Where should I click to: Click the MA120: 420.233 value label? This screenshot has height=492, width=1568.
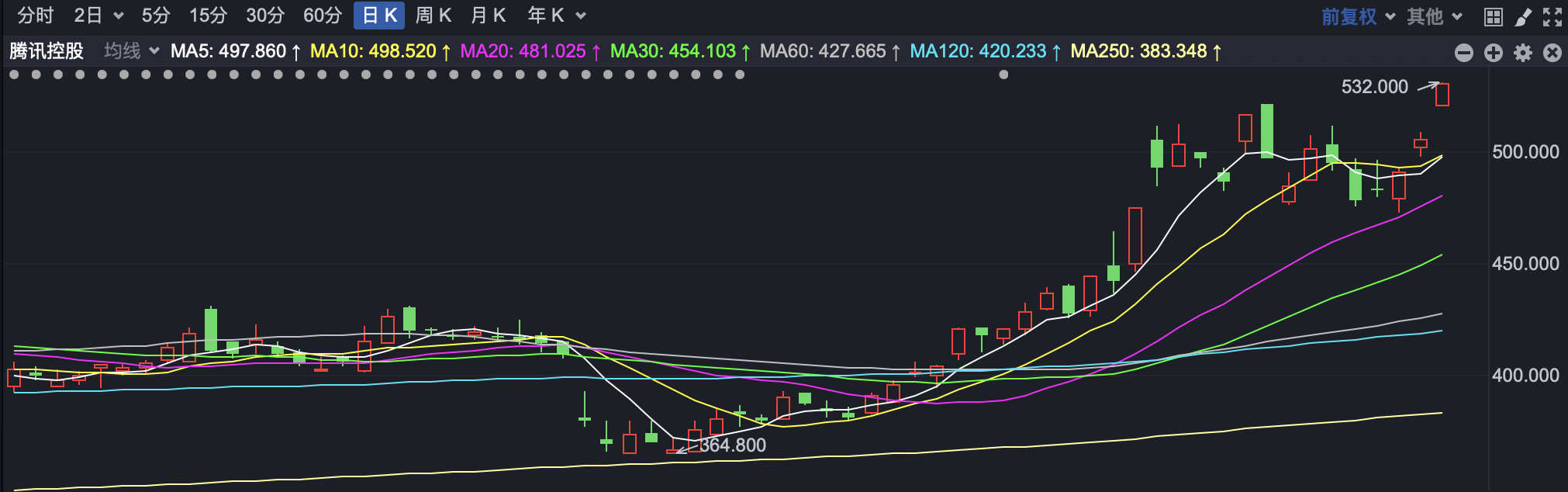[x=985, y=51]
